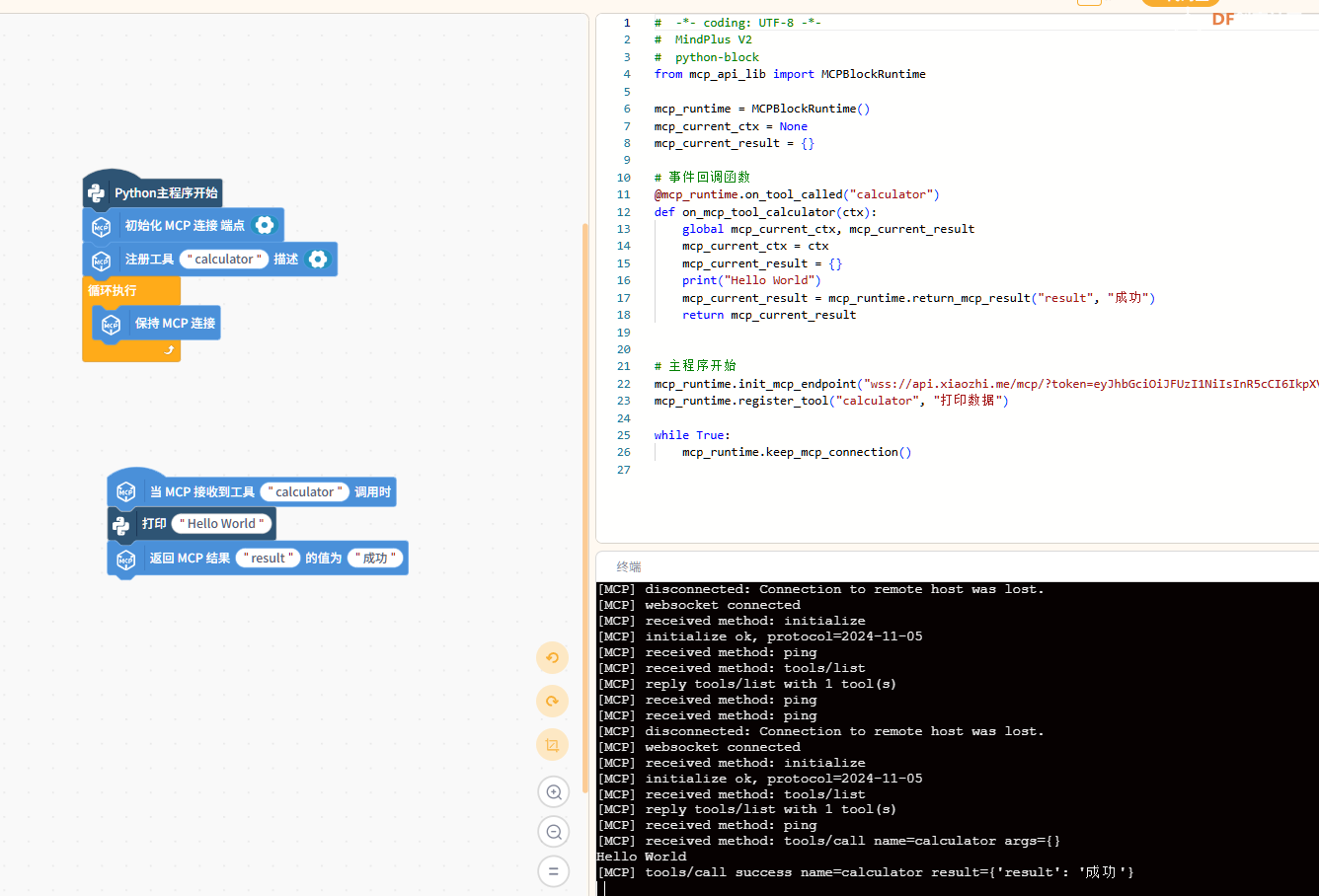The width and height of the screenshot is (1319, 896).
Task: Click the redo button on the canvas
Action: (x=553, y=702)
